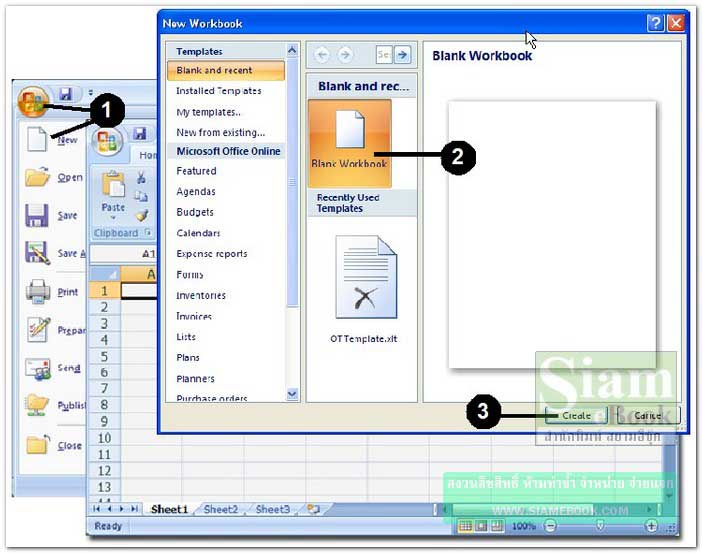Select the Lists category
702x553 pixels.
186,337
